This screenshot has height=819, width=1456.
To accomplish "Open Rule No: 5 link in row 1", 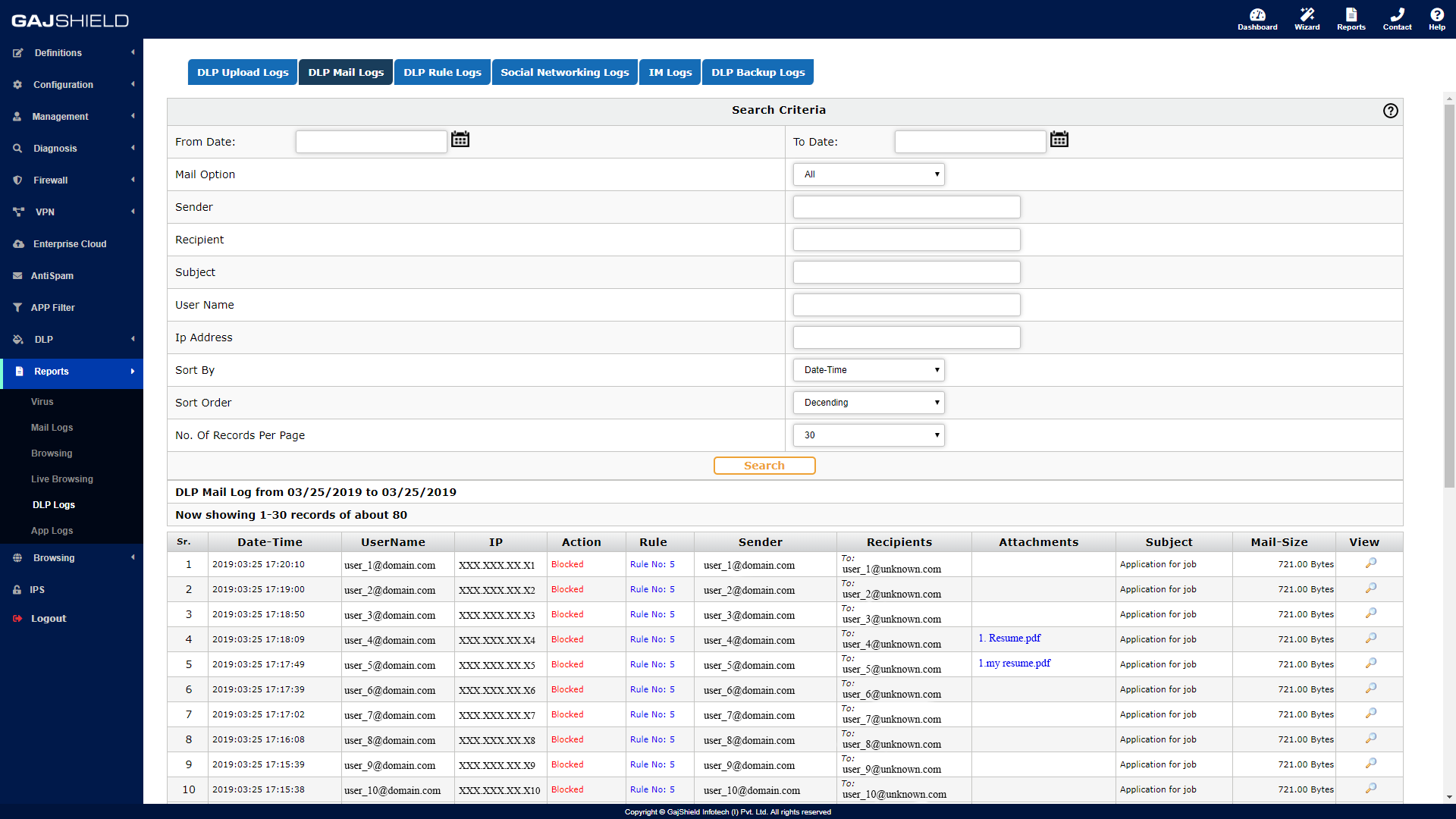I will (x=652, y=564).
